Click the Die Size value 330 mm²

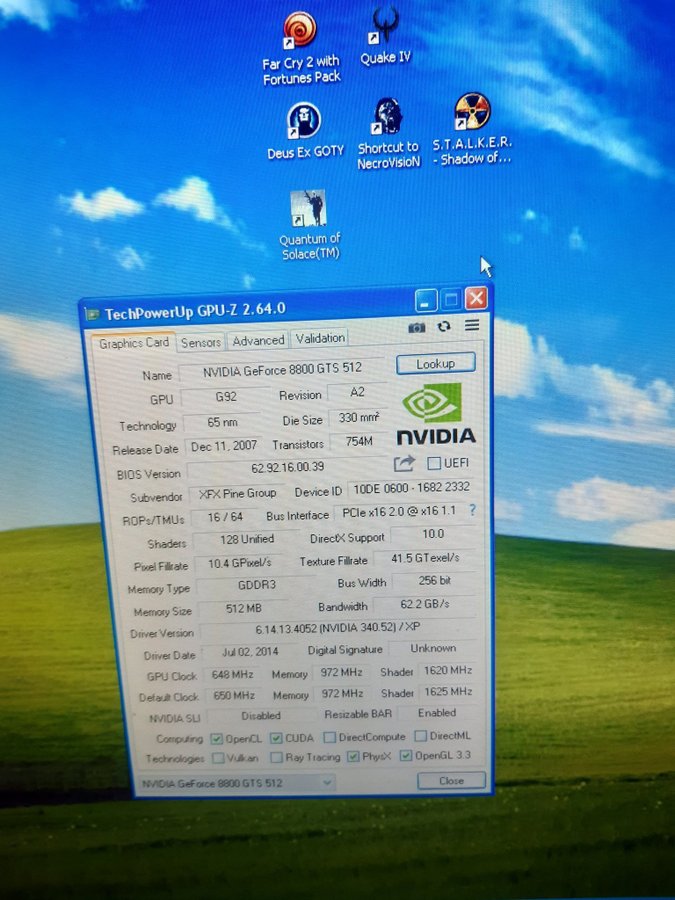tap(358, 418)
